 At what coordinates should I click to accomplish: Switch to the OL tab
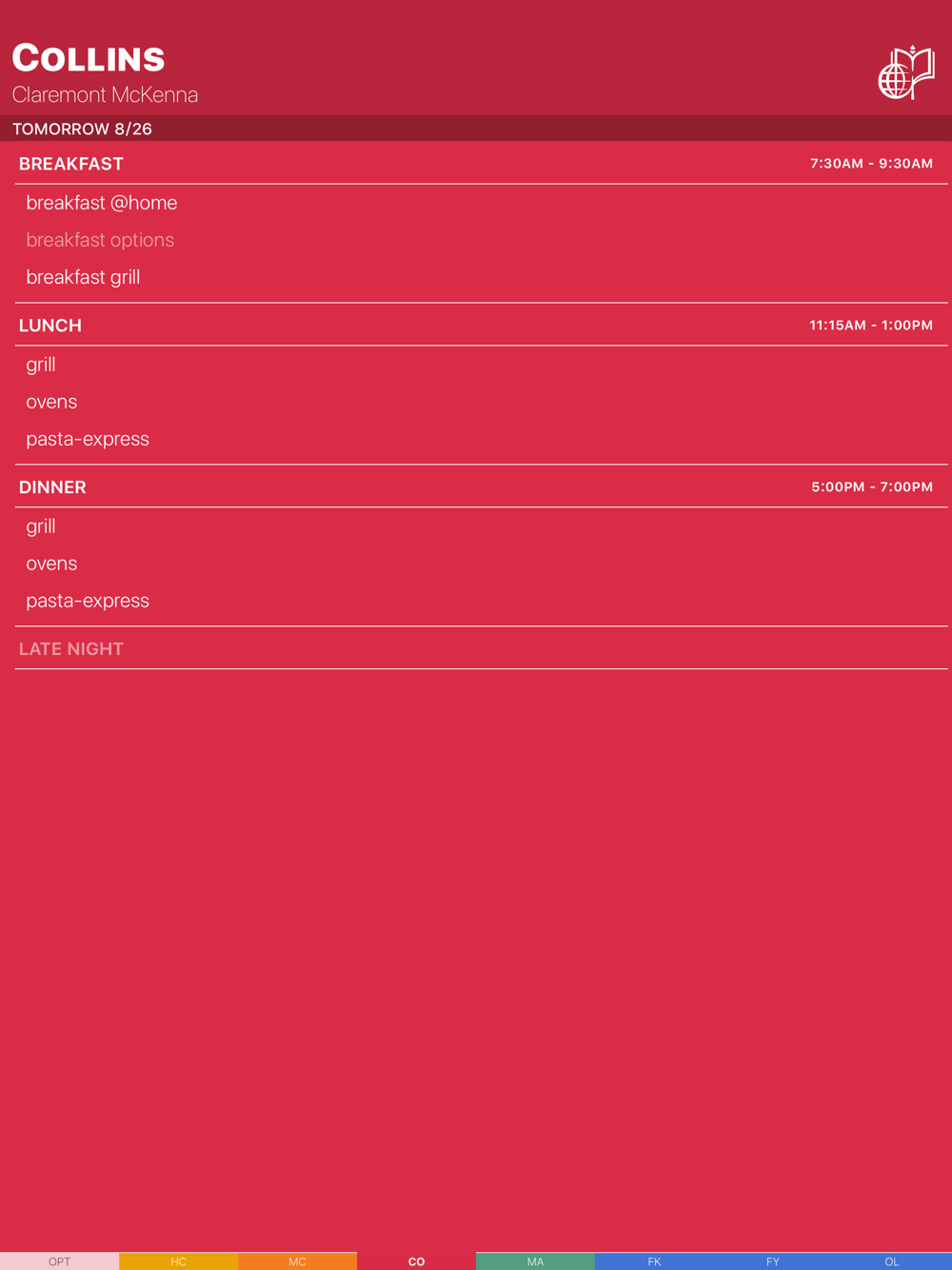point(892,1260)
